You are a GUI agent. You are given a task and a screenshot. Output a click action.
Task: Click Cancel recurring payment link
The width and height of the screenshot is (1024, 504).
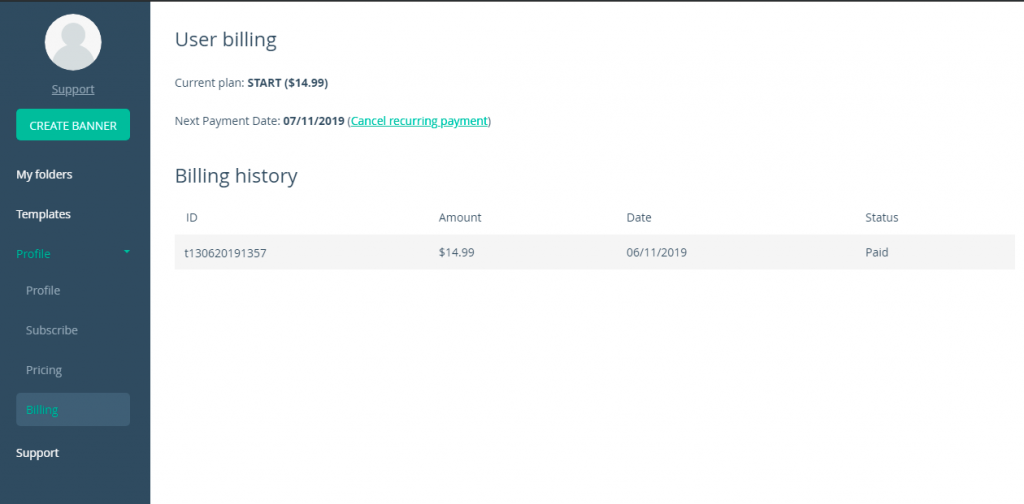[419, 121]
